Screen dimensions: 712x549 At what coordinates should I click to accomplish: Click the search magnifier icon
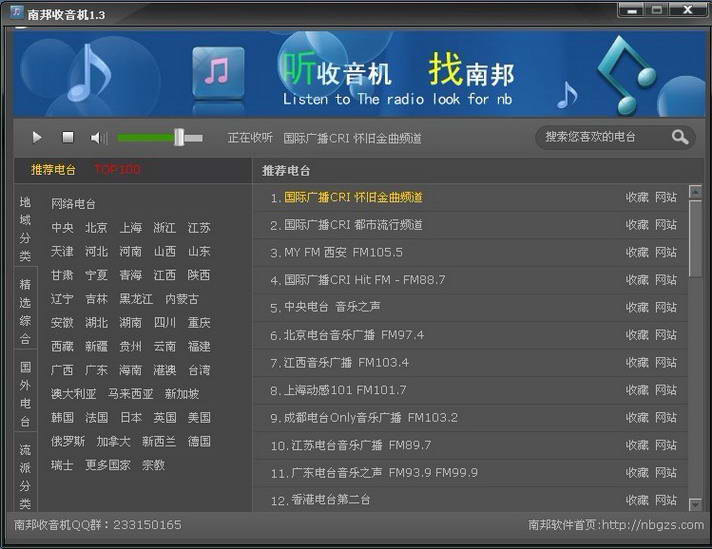point(680,137)
